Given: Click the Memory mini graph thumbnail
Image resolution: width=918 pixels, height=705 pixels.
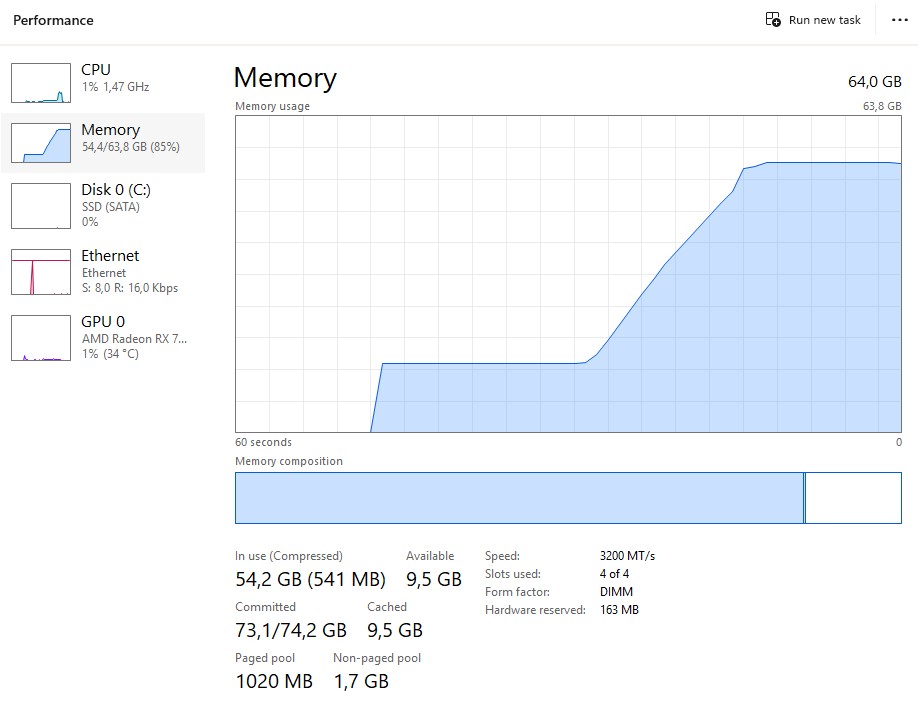Looking at the screenshot, I should [40, 142].
